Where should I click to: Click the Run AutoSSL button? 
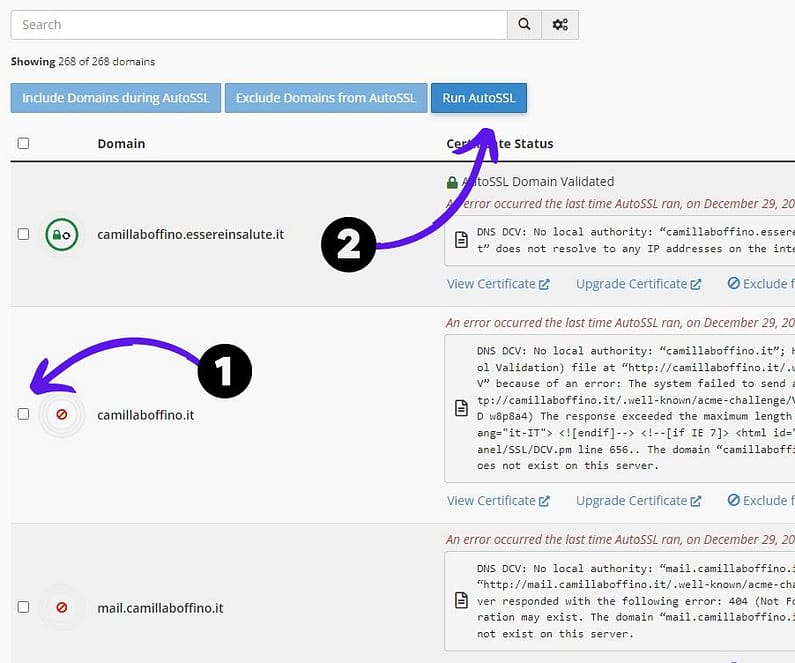479,98
